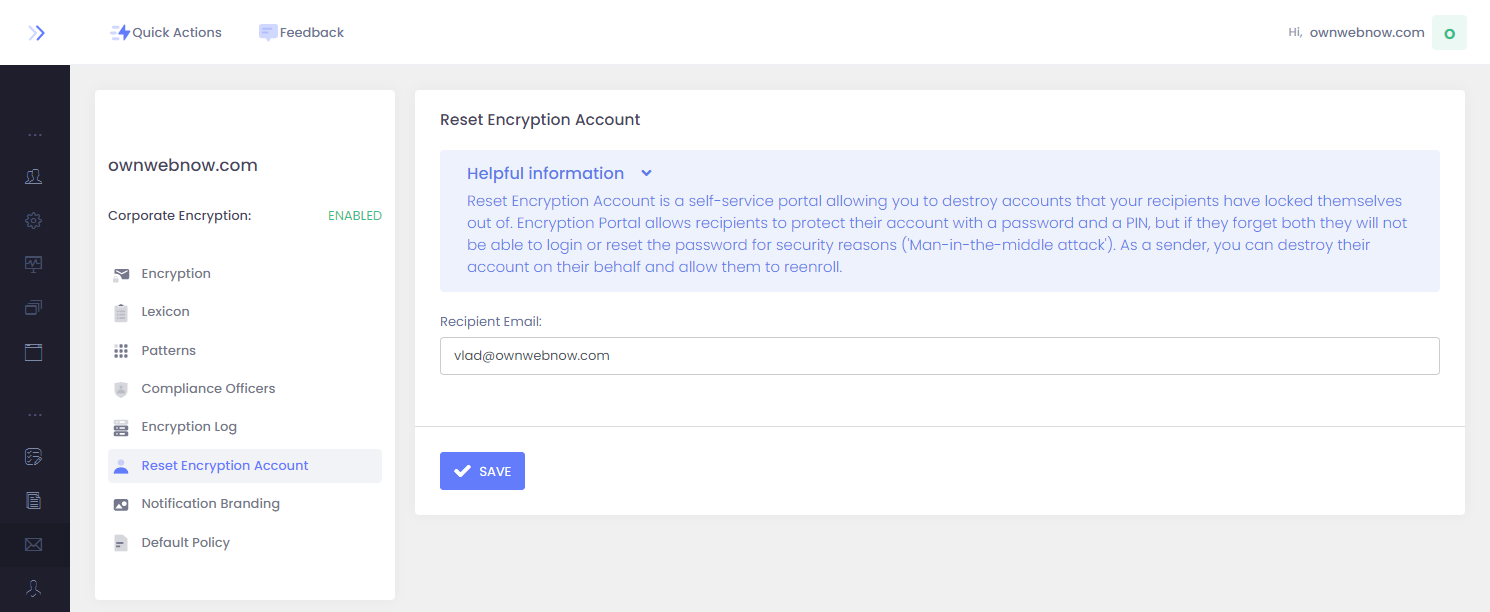Open the highlighted envelope icon in the sidebar
The width and height of the screenshot is (1490, 612).
(34, 544)
